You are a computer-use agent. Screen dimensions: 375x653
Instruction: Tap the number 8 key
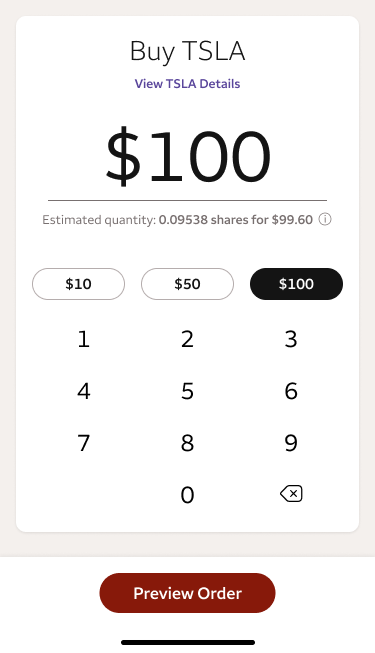[x=188, y=443]
